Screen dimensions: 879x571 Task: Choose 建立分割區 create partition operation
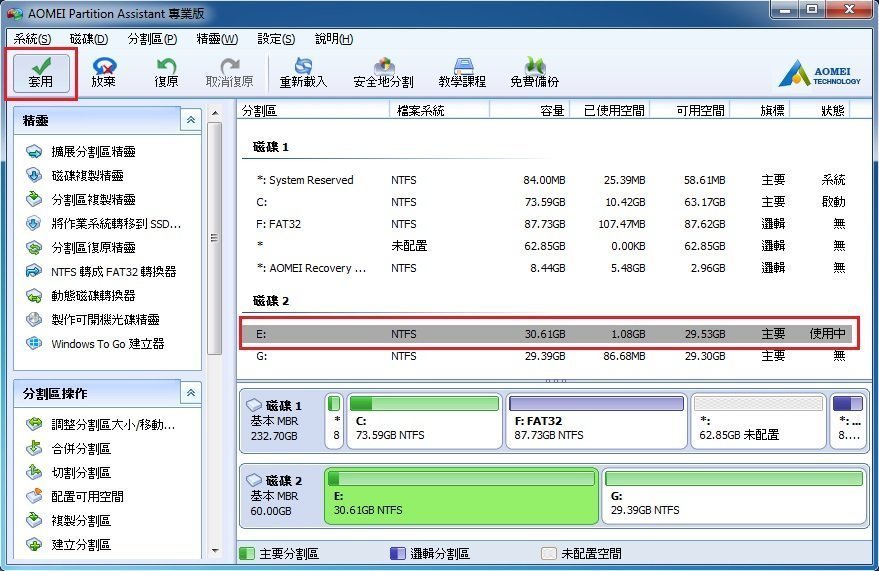coord(68,545)
